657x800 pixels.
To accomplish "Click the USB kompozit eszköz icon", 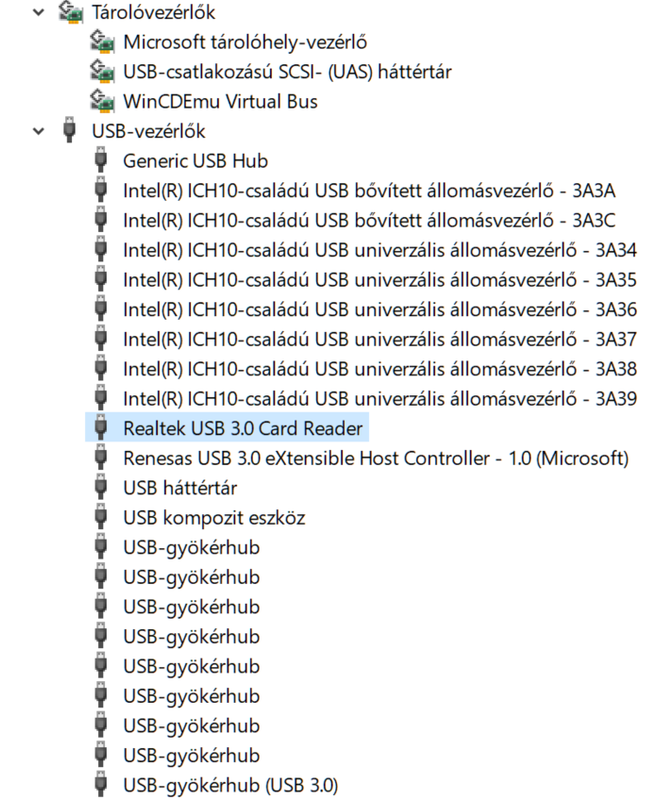I will tap(100, 518).
